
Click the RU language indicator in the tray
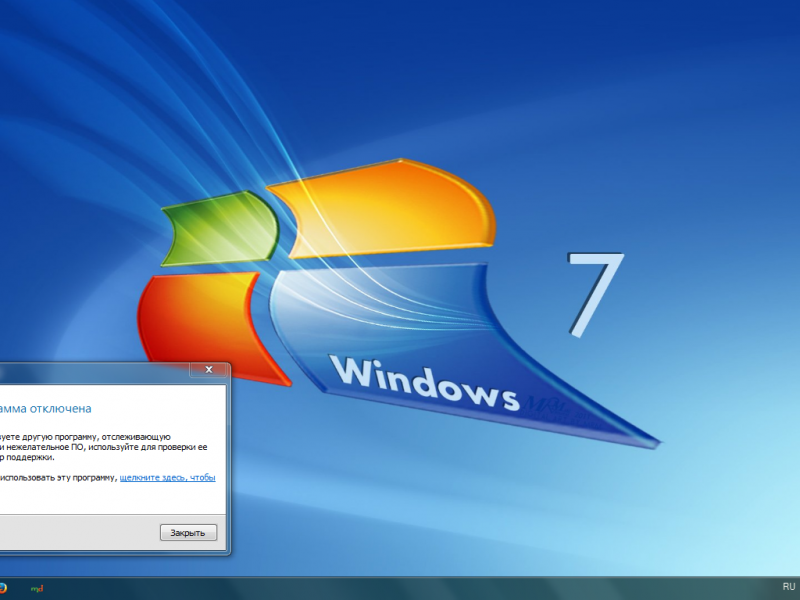coord(789,587)
